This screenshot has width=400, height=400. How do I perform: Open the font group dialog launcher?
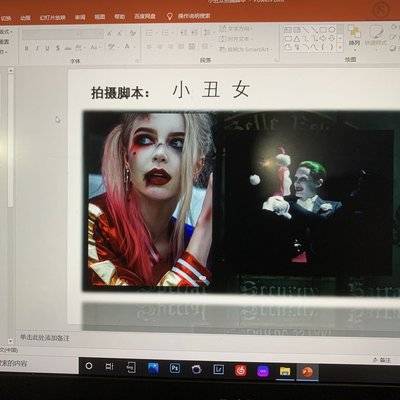137,61
